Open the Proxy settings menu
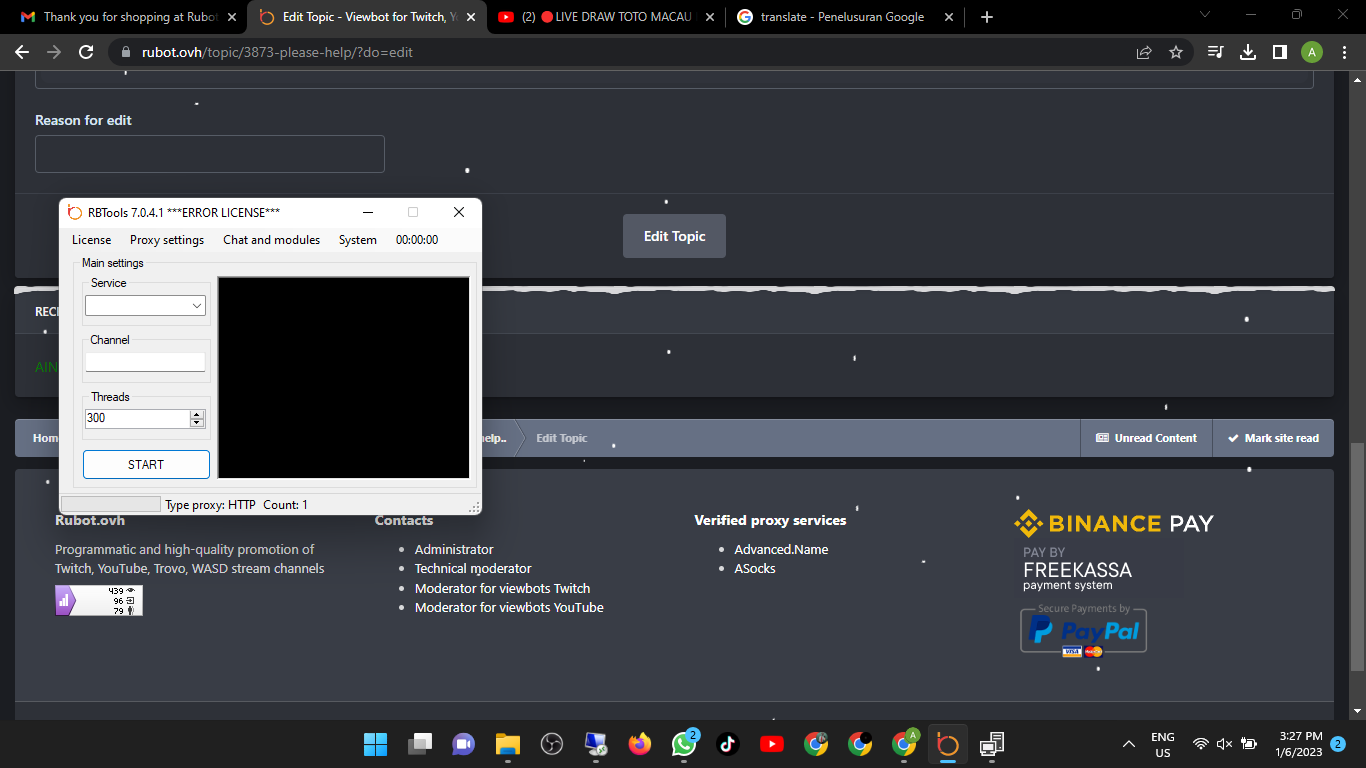 pyautogui.click(x=167, y=240)
